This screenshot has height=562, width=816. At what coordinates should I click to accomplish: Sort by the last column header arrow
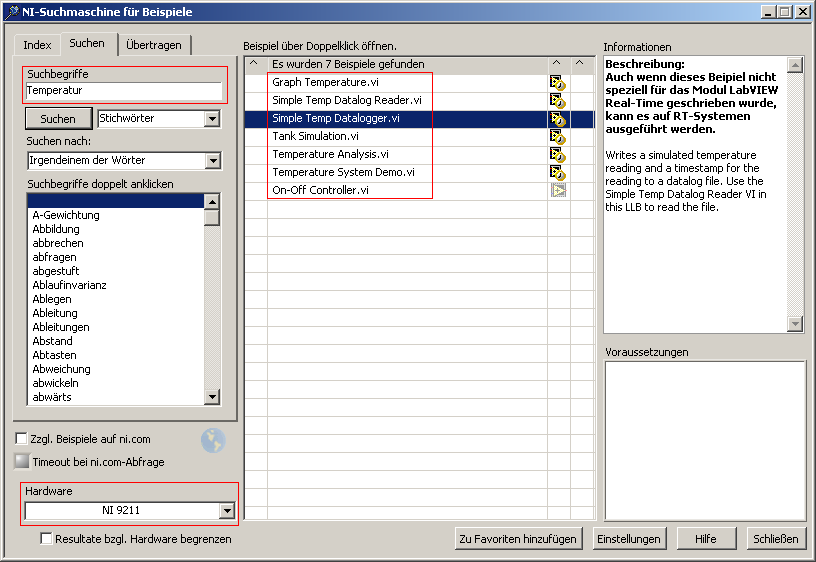click(579, 63)
